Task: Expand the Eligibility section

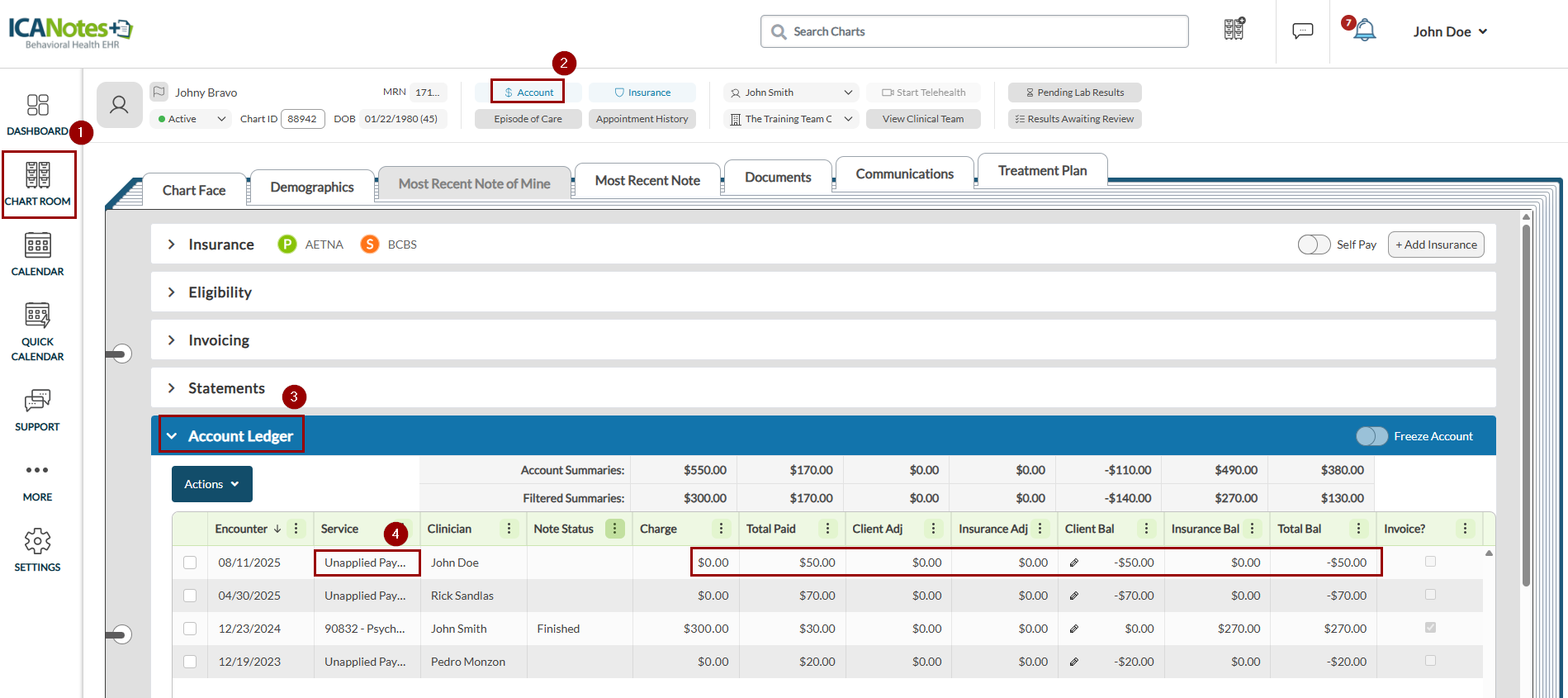Action: pos(171,292)
